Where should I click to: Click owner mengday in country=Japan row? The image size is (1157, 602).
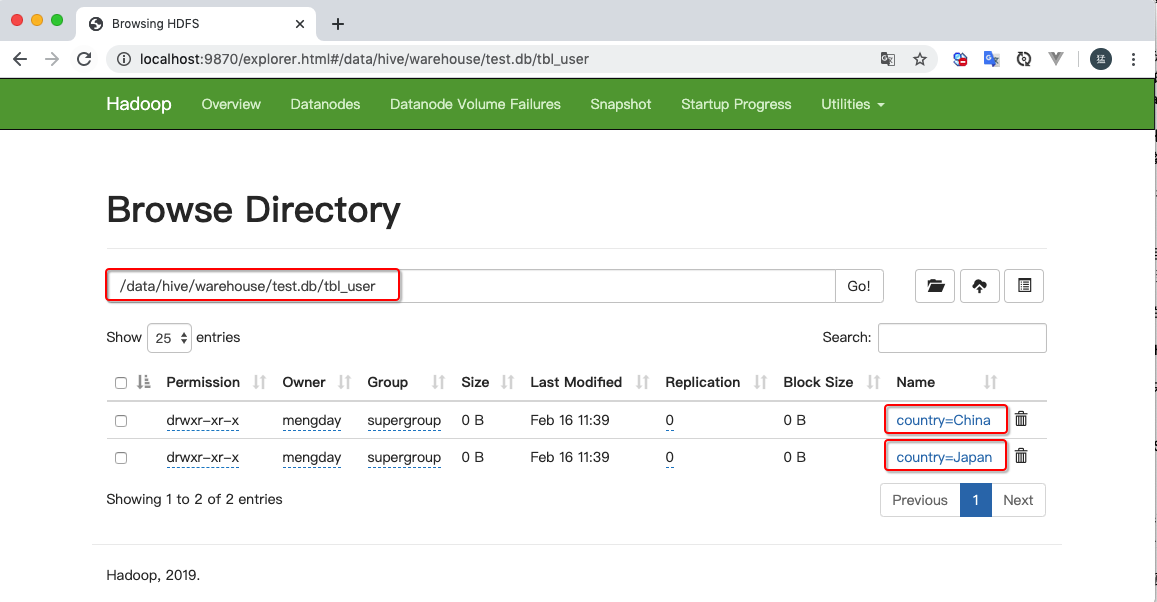coord(311,457)
